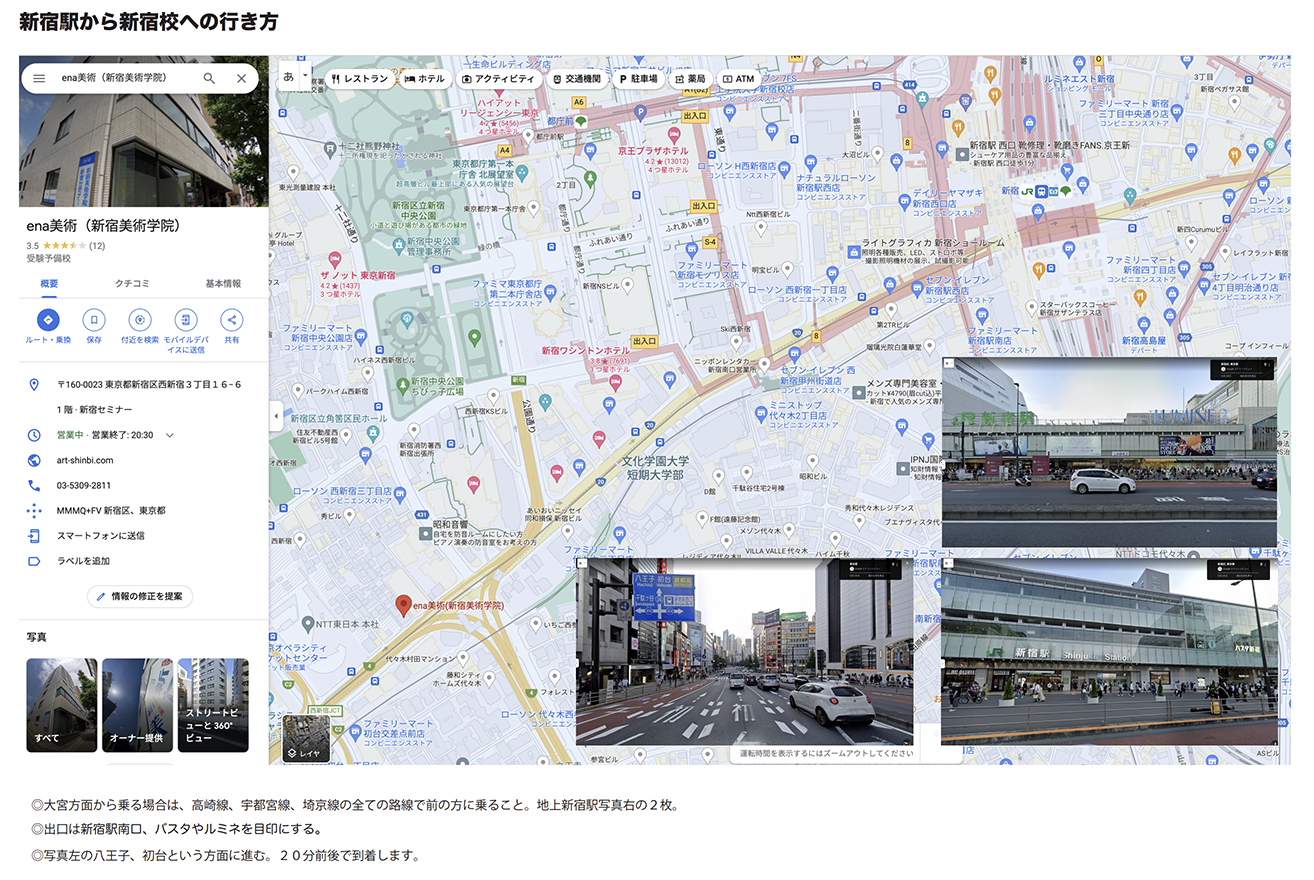Collapse the side panel arrow
The height and width of the screenshot is (880, 1314).
coord(276,415)
